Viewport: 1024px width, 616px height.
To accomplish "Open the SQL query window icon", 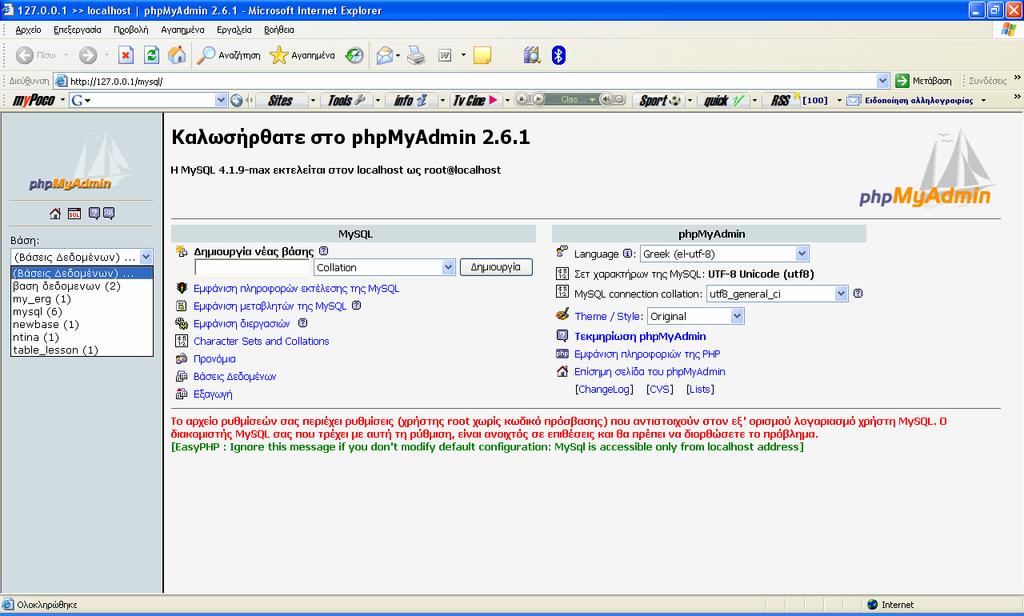I will point(74,214).
